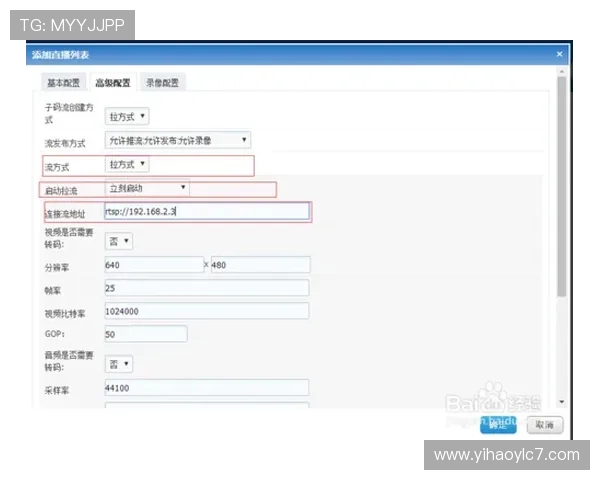Click the GOP field showing 50
This screenshot has width=600, height=480.
pyautogui.click(x=145, y=335)
